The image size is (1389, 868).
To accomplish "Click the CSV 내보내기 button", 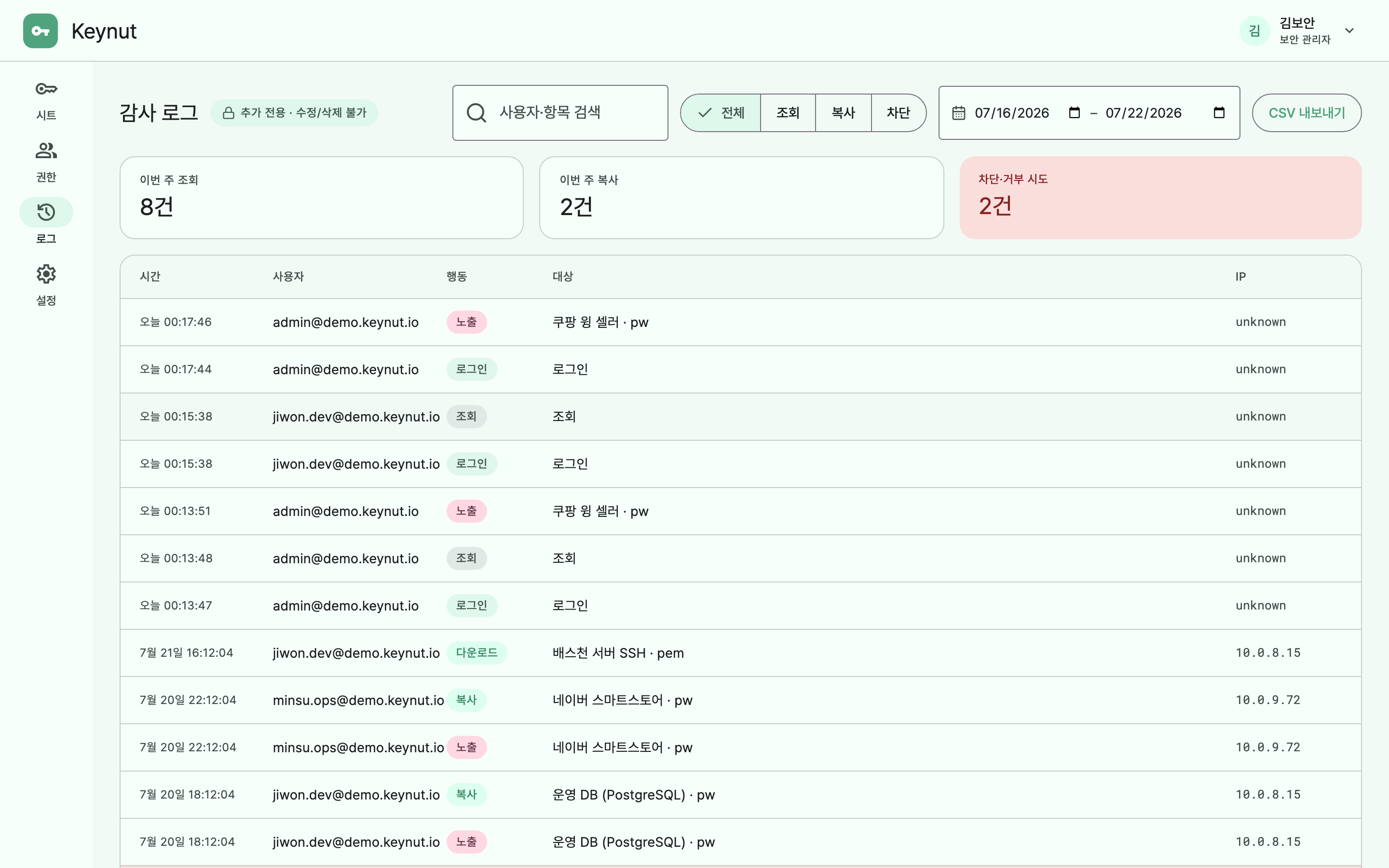I will coord(1307,112).
